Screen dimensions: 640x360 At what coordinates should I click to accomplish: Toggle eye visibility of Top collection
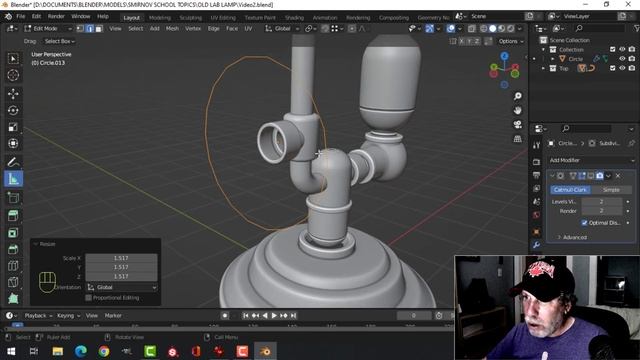622,68
